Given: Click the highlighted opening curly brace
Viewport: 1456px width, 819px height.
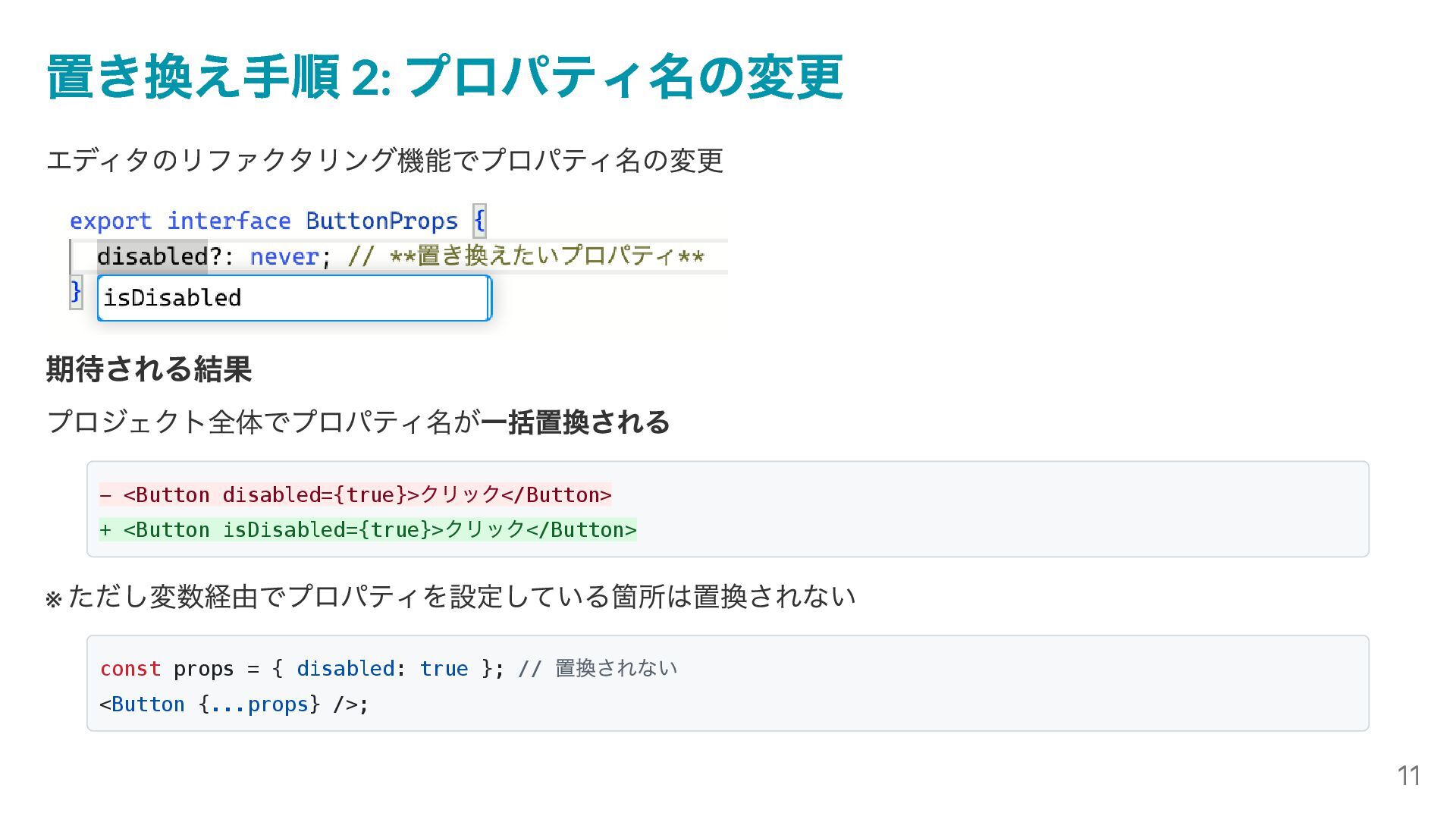Looking at the screenshot, I should 479,221.
